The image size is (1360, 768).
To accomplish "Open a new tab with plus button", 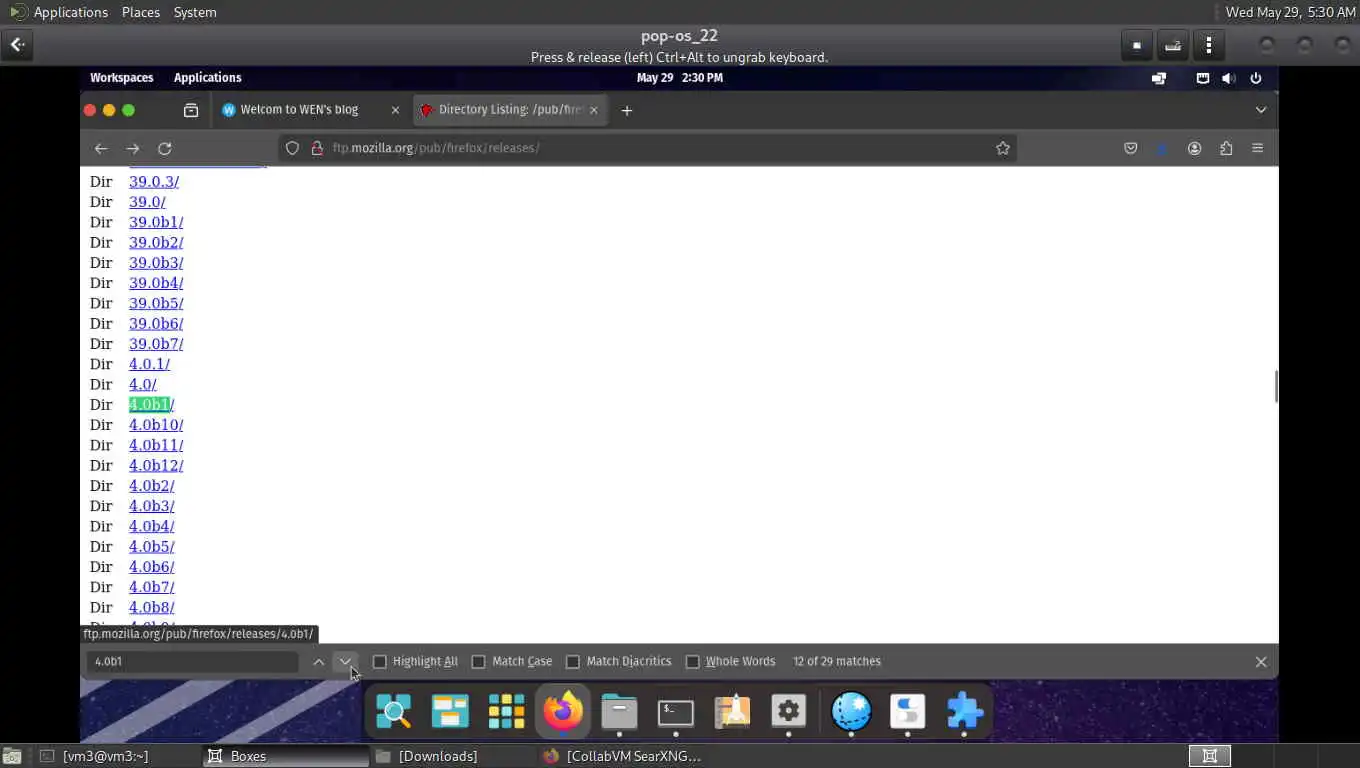I will pyautogui.click(x=627, y=110).
